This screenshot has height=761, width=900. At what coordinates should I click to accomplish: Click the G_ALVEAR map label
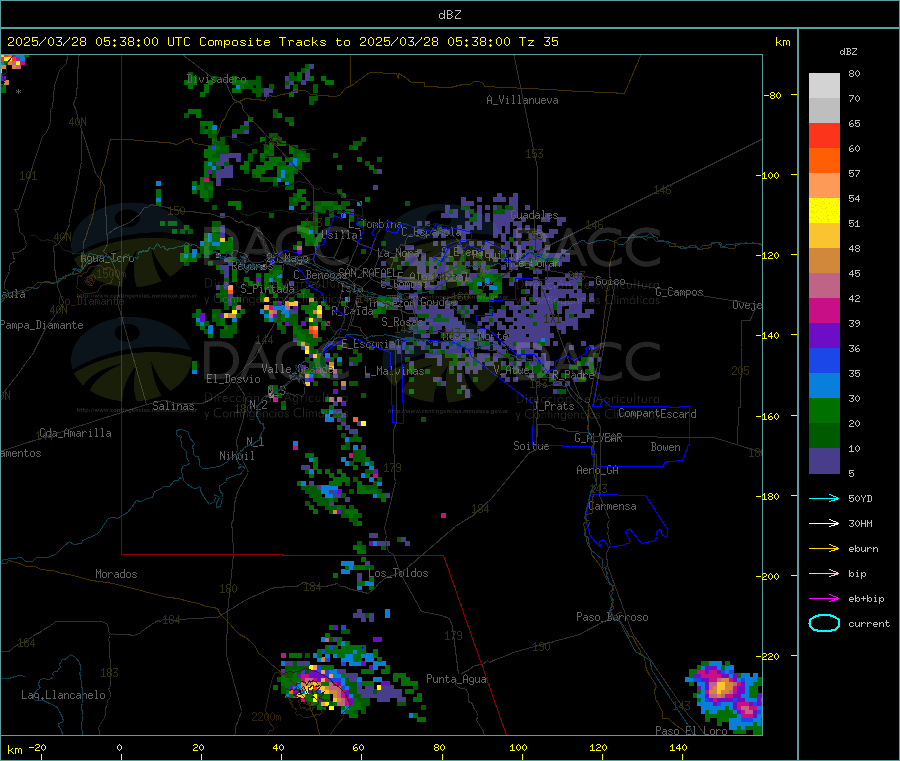click(598, 438)
